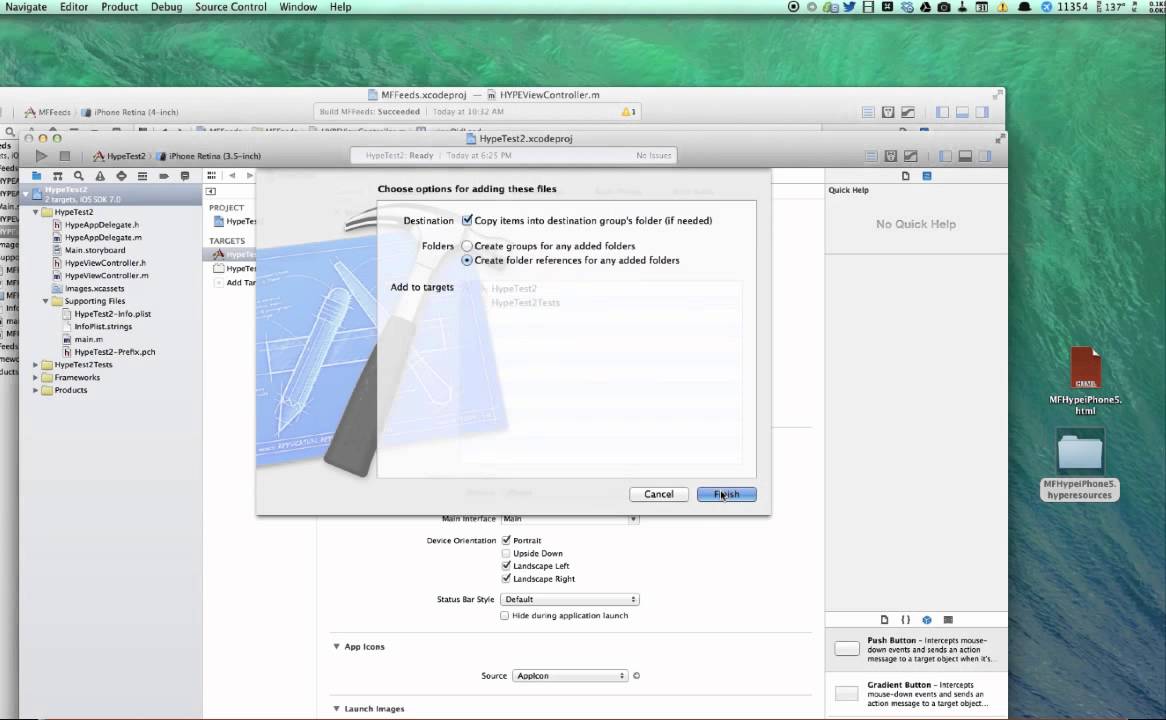This screenshot has width=1166, height=720.
Task: Open the Product menu
Action: pyautogui.click(x=120, y=7)
